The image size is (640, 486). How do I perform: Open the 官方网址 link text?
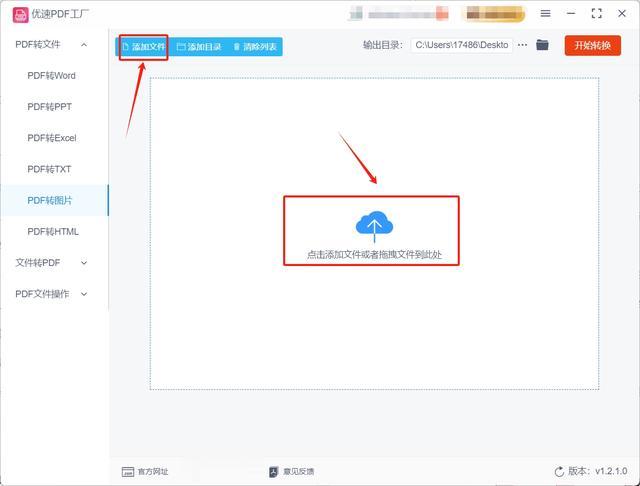coord(153,472)
